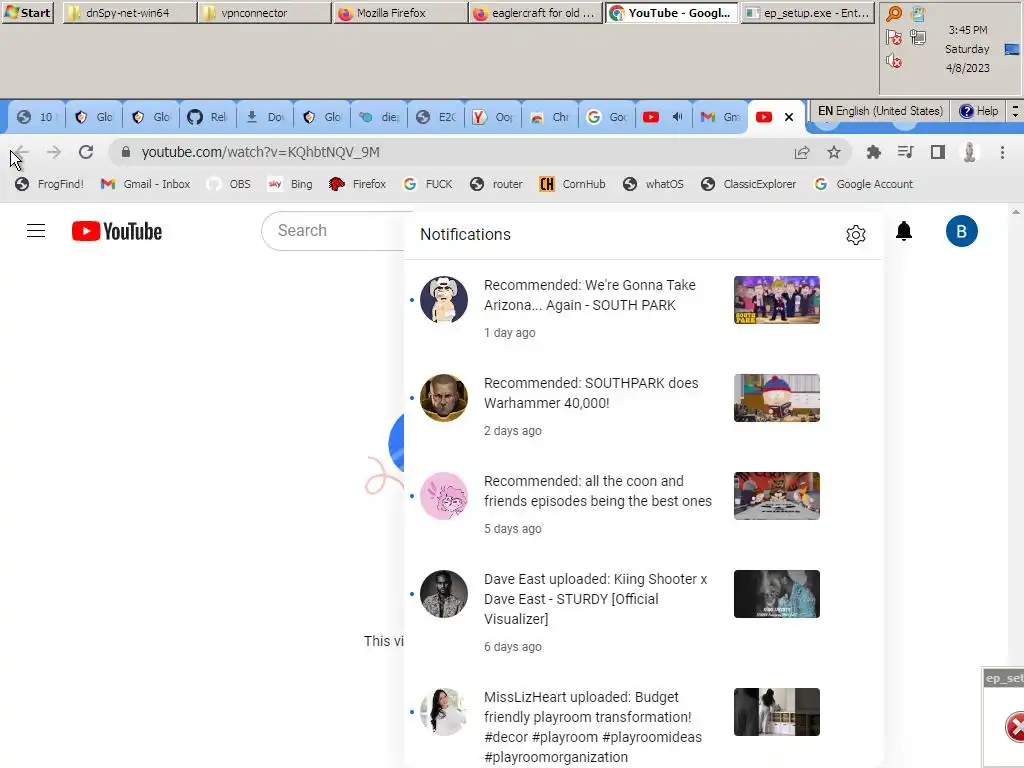
Task: Switch to the YouTube tab playing audio
Action: point(664,117)
